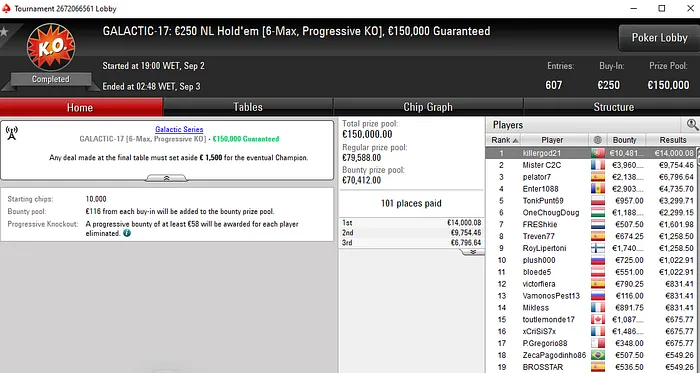
Task: Select player OneChougDoug in the list
Action: pyautogui.click(x=551, y=212)
